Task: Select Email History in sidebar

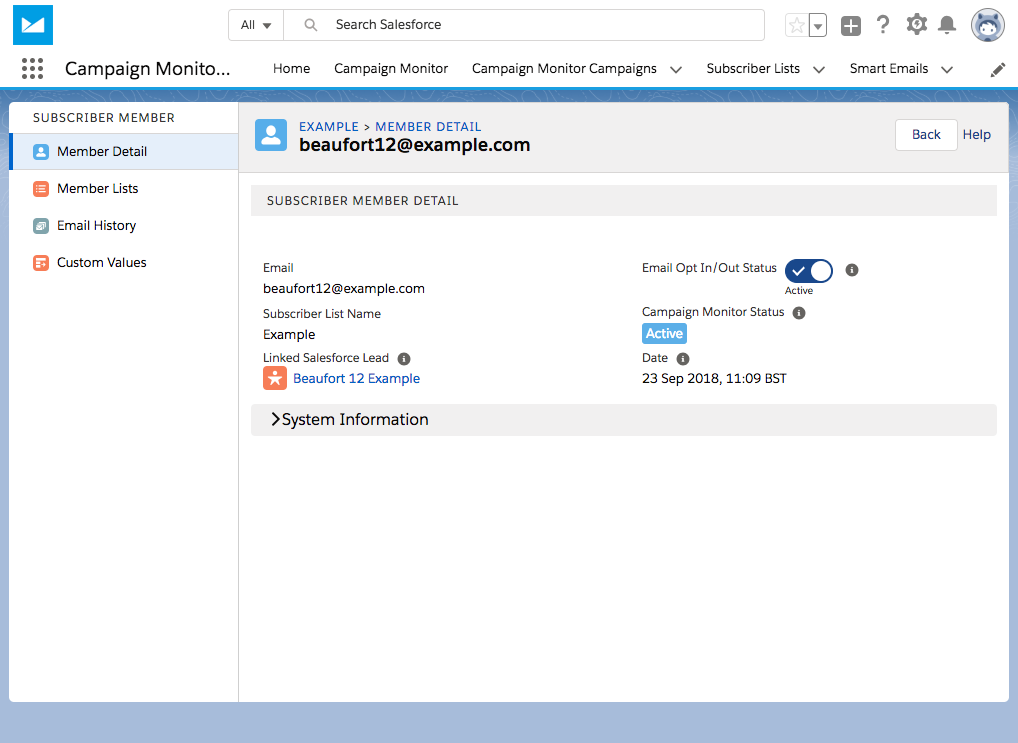Action: (x=125, y=226)
